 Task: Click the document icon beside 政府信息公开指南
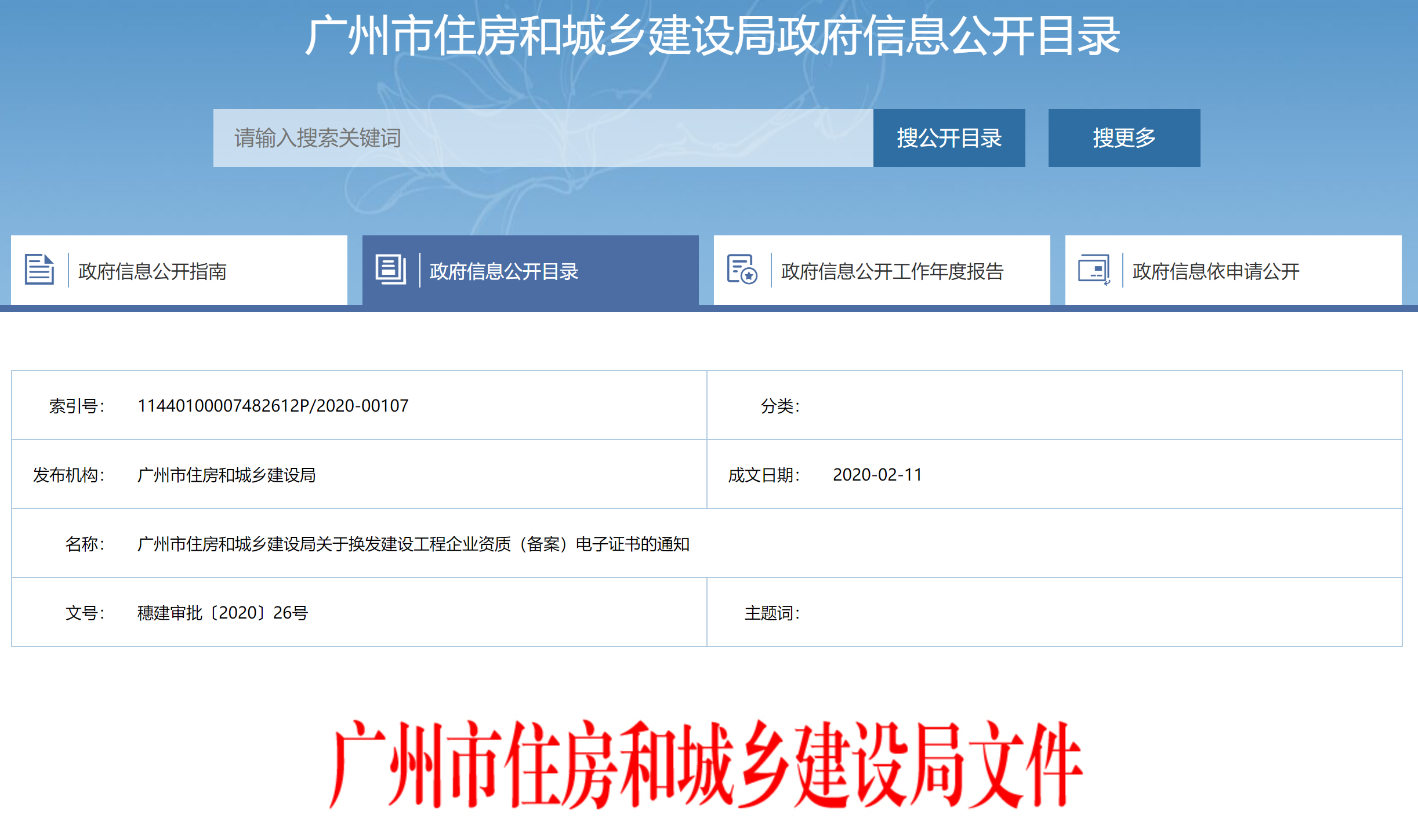(x=39, y=270)
